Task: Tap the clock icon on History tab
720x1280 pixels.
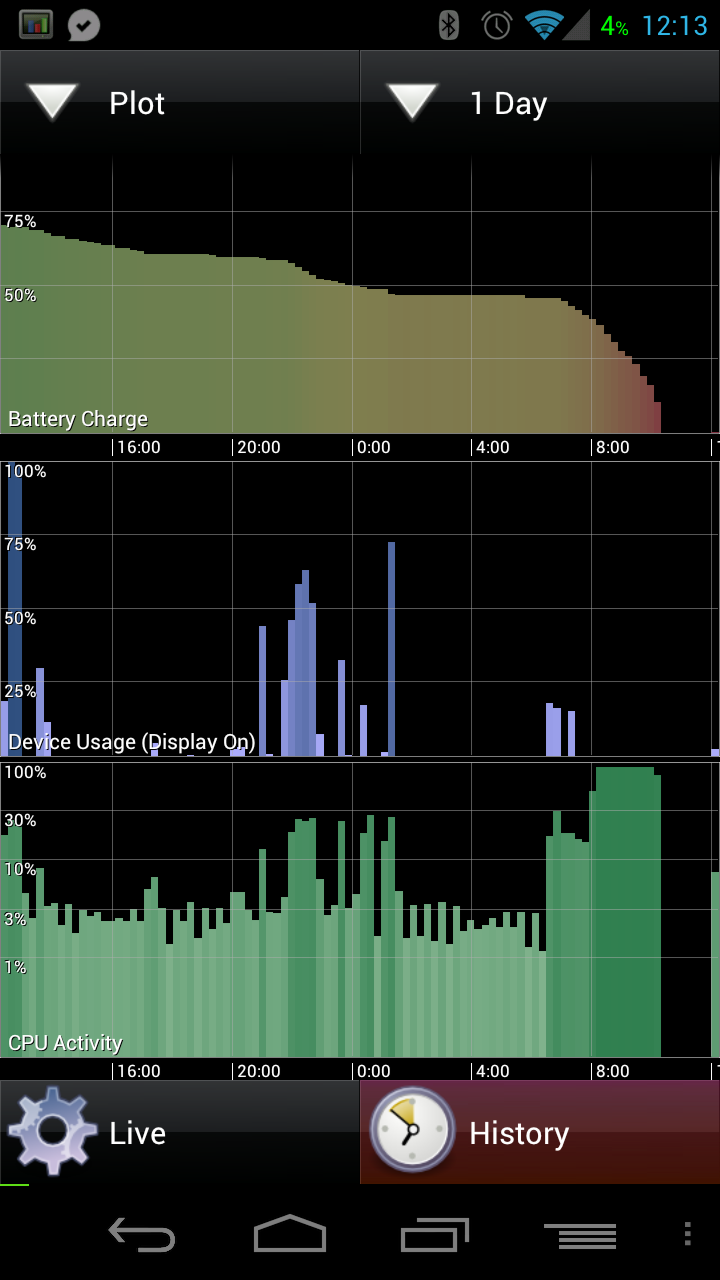Action: click(x=412, y=1131)
